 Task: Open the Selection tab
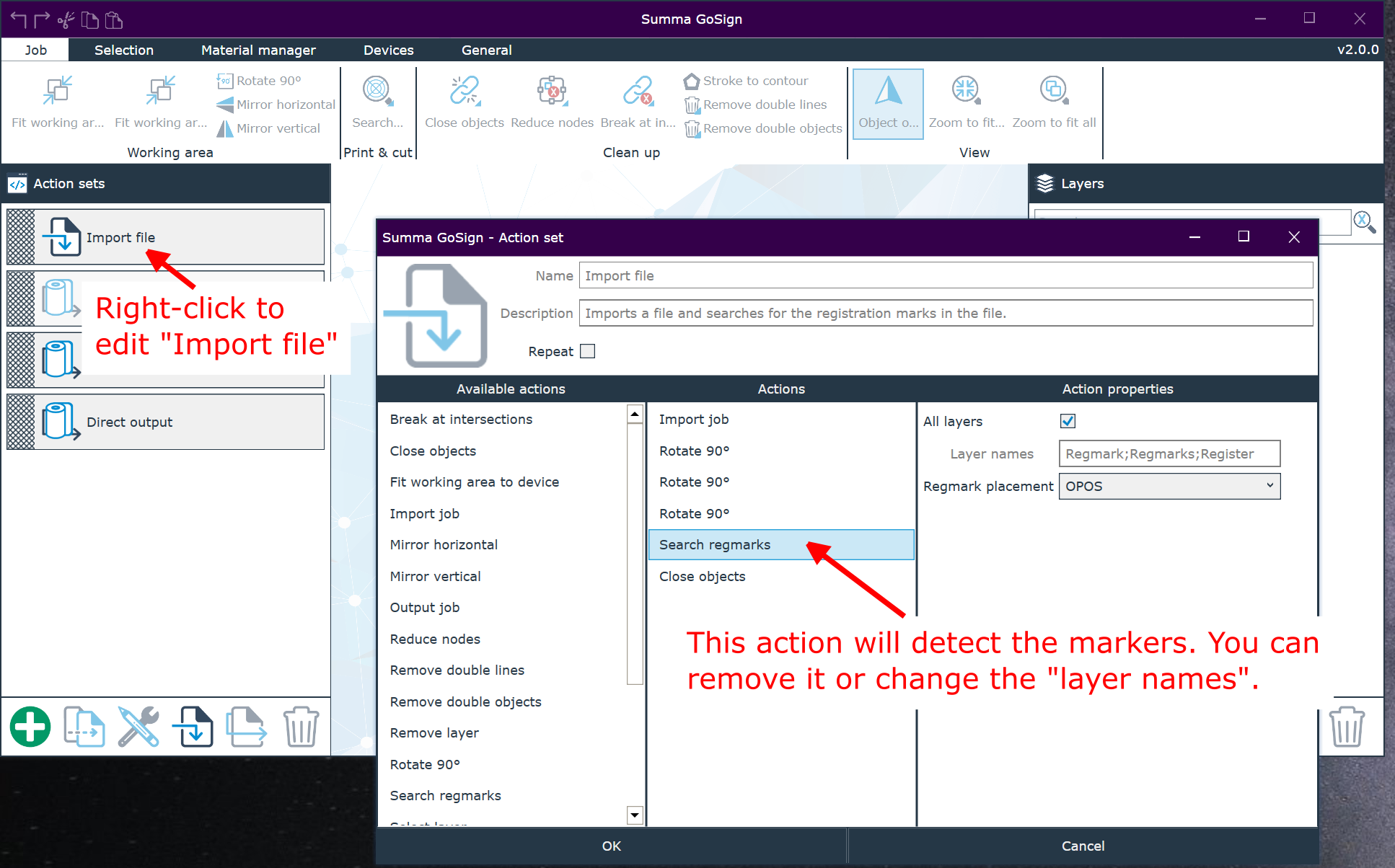(x=124, y=50)
